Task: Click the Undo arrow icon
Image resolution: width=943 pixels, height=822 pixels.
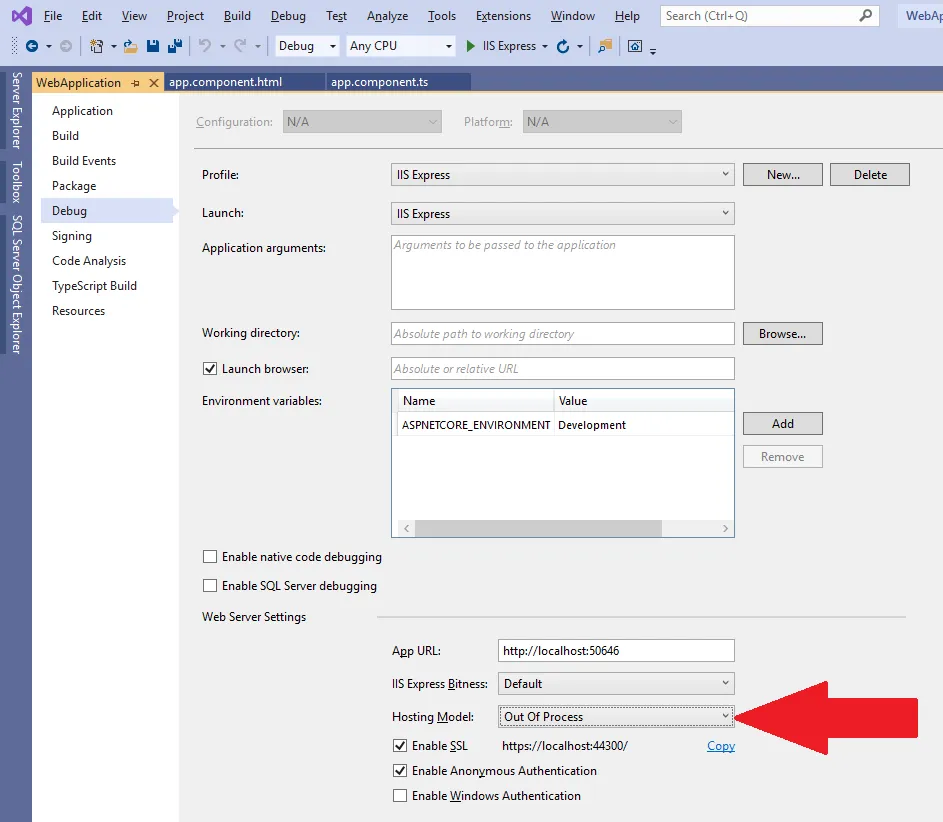Action: (205, 46)
